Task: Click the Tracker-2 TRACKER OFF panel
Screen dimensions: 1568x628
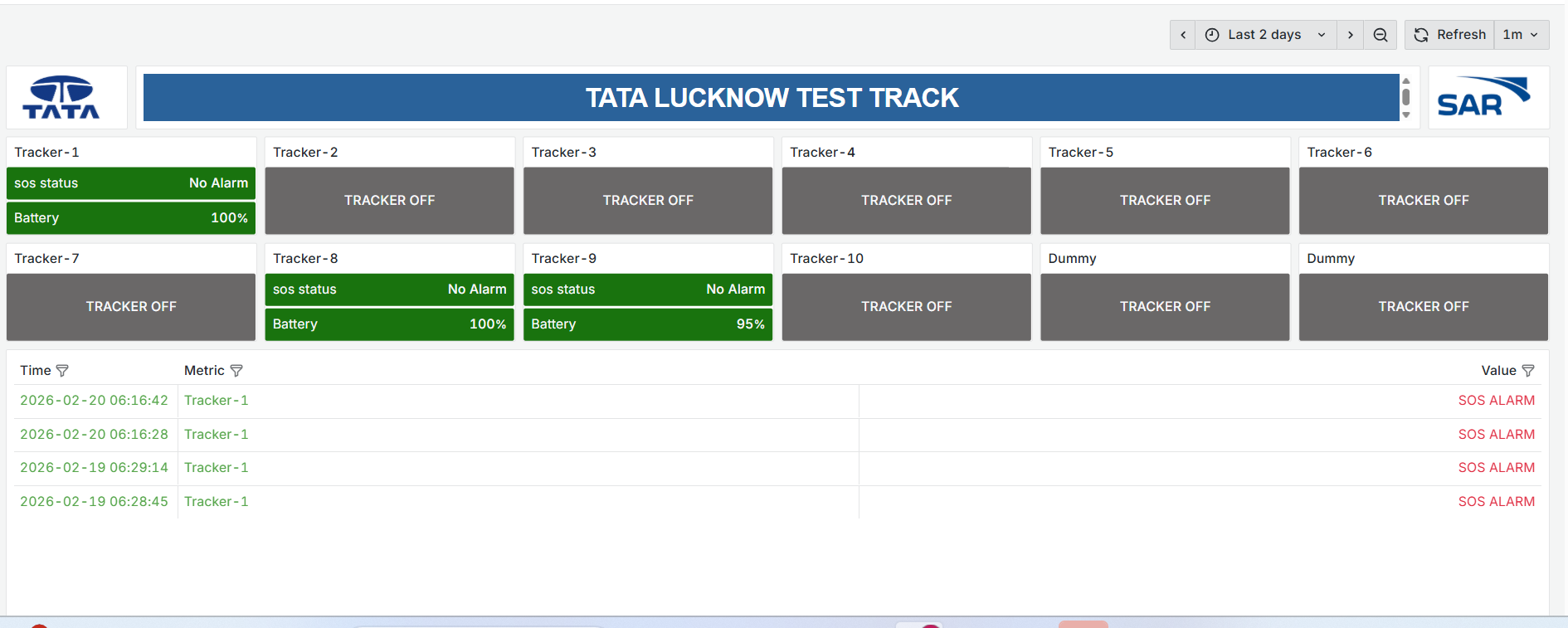Action: [389, 201]
